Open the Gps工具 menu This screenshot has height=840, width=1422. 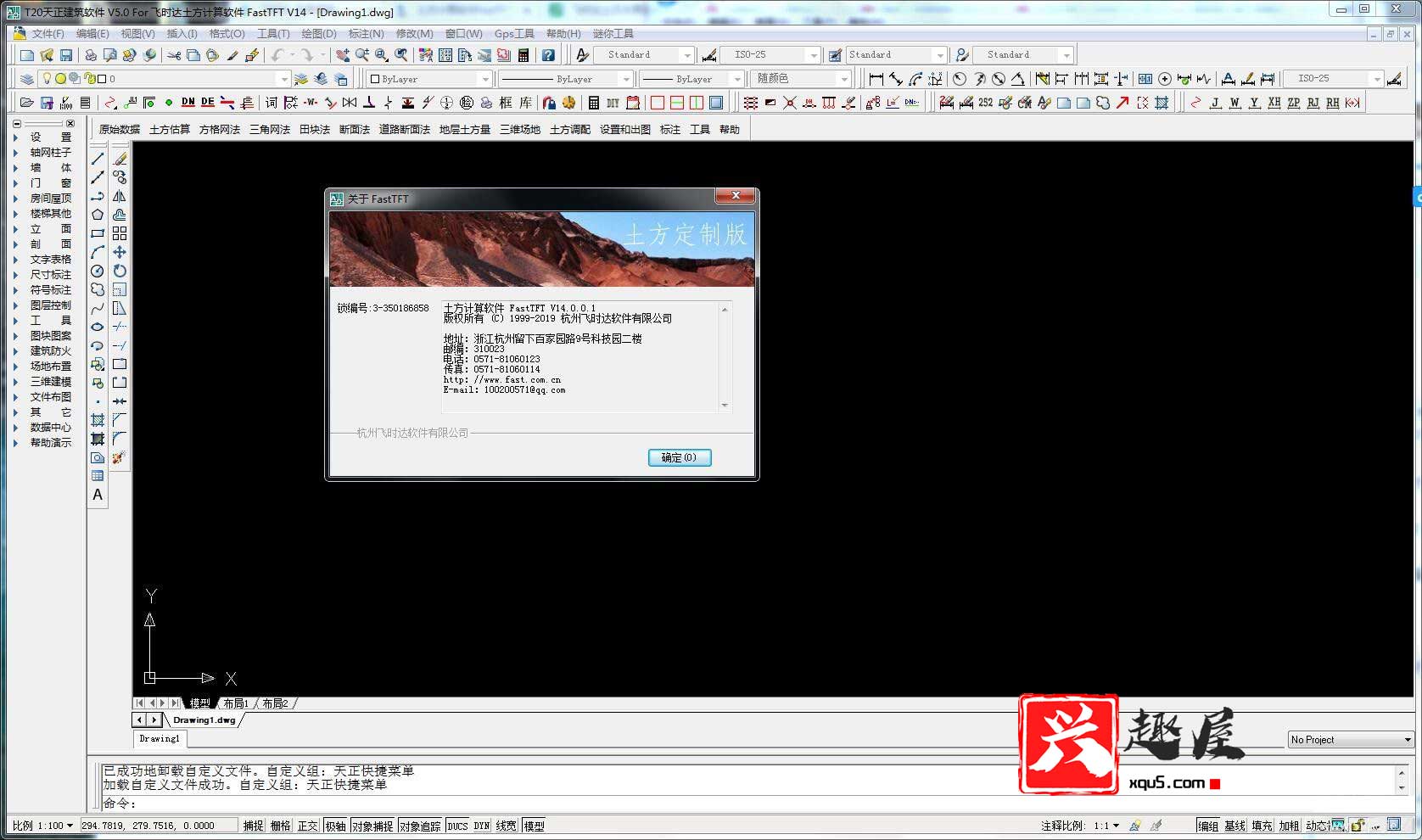514,34
